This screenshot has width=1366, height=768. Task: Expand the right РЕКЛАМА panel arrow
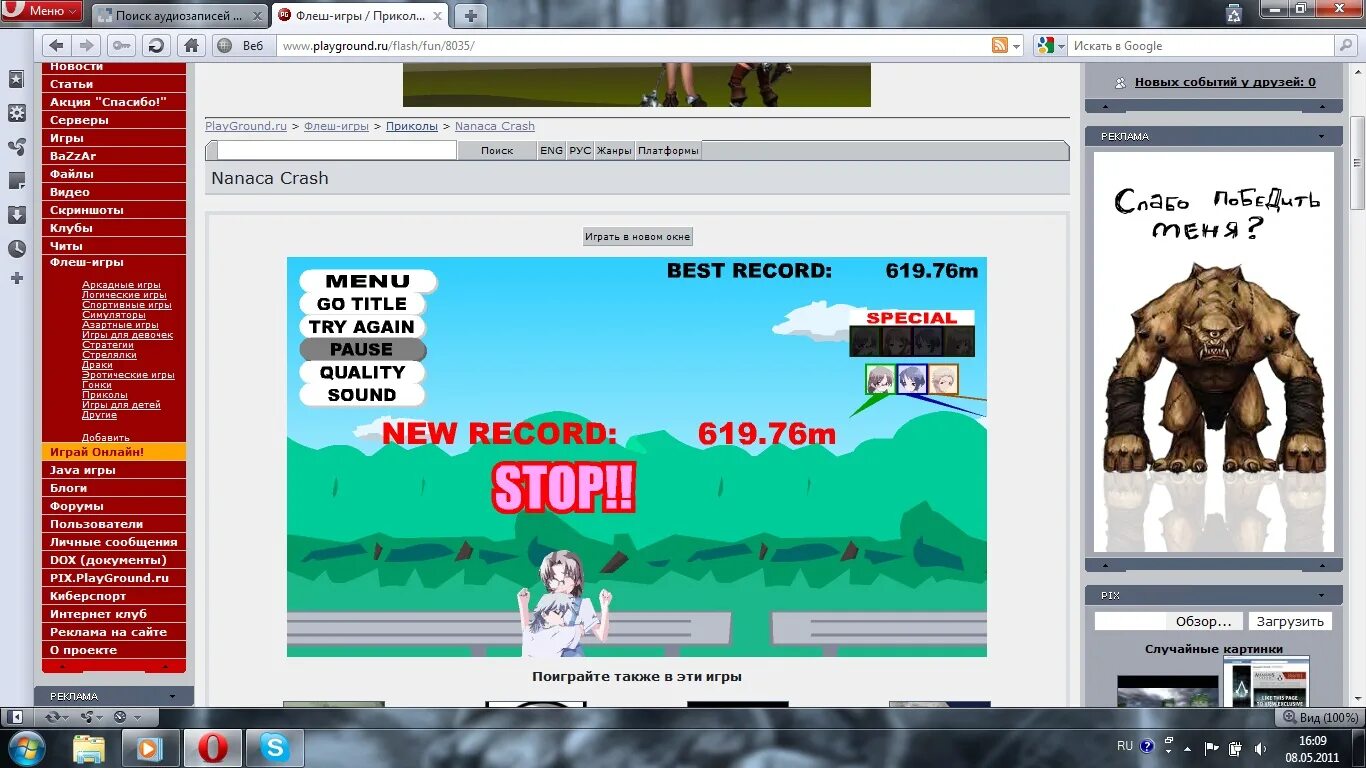point(1322,136)
